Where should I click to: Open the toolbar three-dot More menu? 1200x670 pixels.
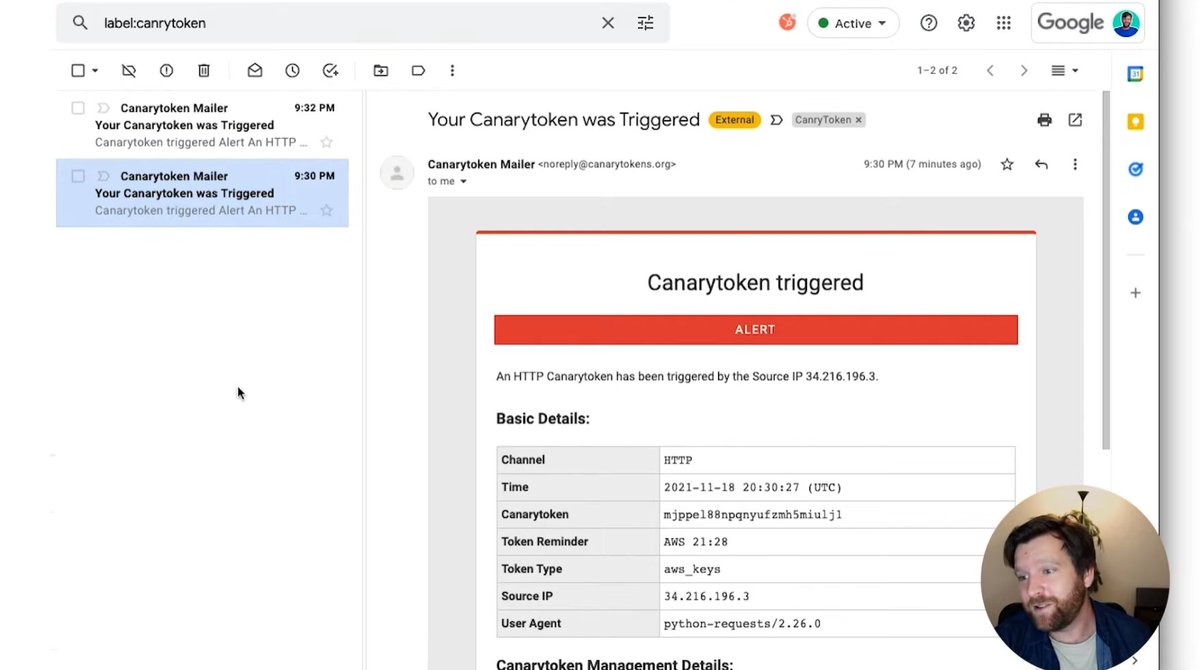pyautogui.click(x=452, y=71)
